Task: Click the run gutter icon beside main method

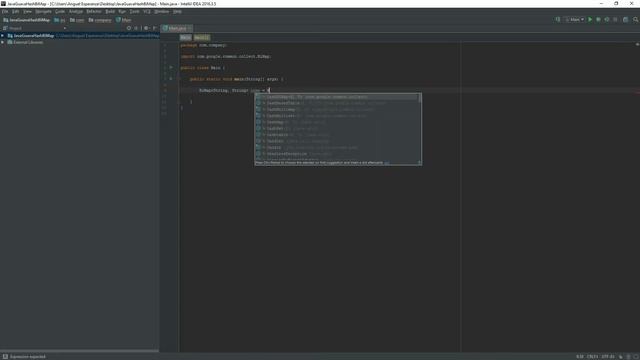Action: (171, 79)
